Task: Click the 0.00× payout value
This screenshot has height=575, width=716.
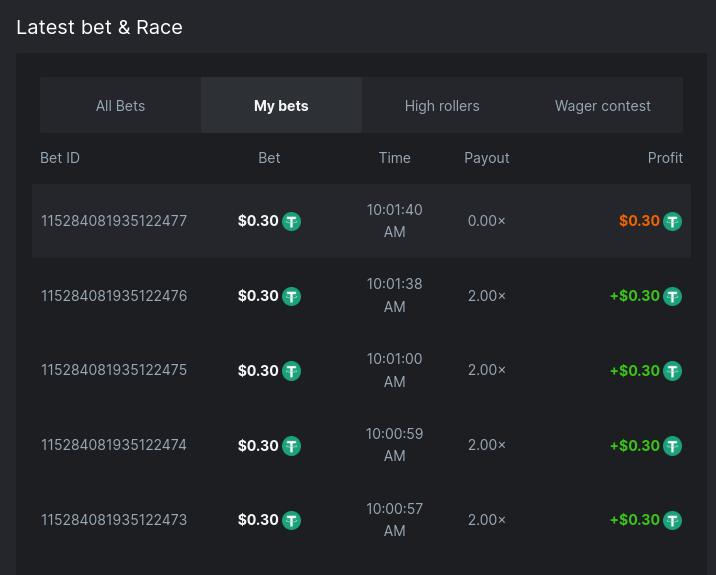Action: [x=487, y=221]
